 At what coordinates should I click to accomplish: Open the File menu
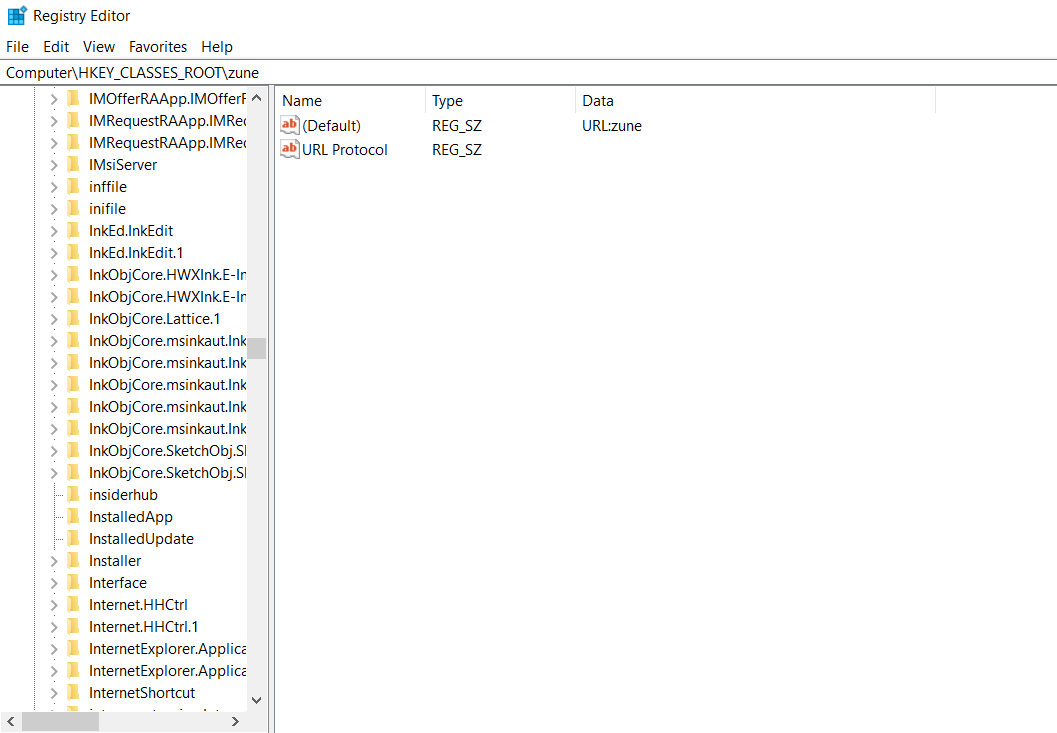click(x=18, y=47)
